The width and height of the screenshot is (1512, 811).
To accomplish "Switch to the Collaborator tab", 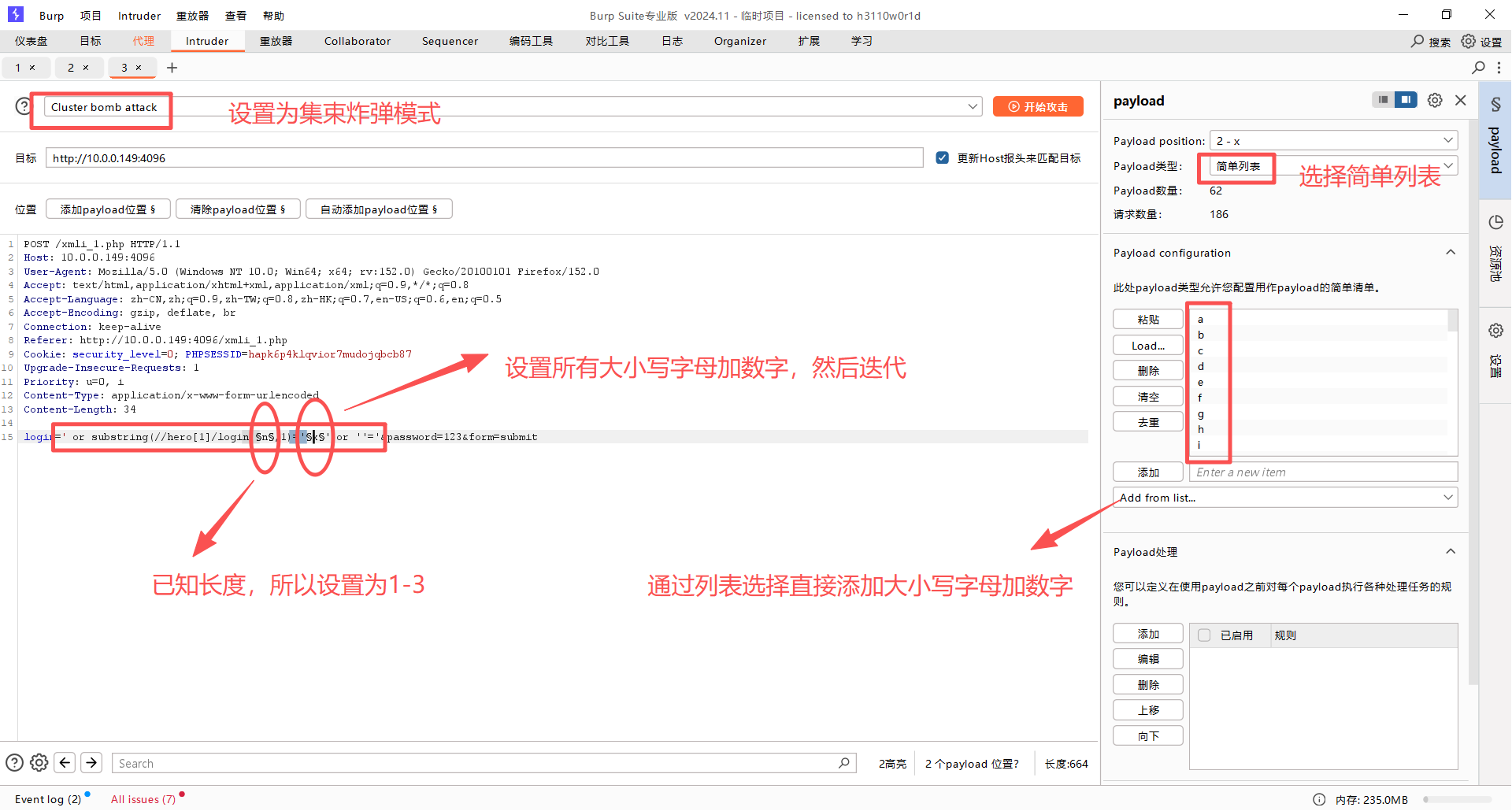I will [x=358, y=41].
